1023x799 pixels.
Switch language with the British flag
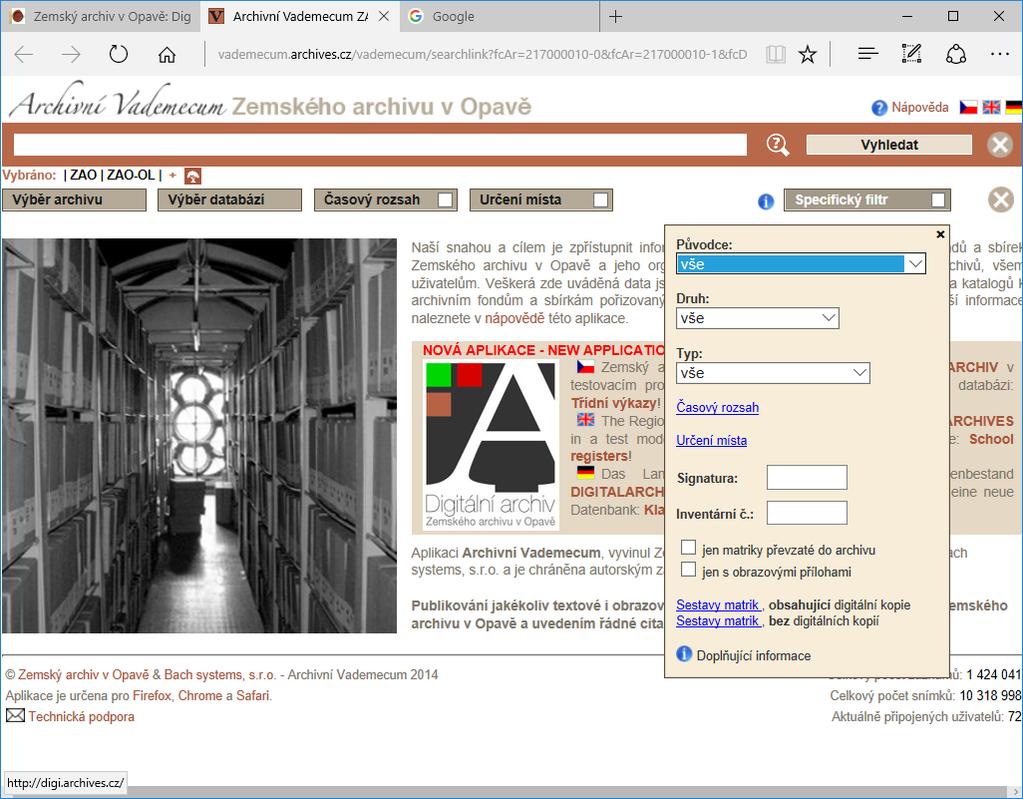coord(991,107)
